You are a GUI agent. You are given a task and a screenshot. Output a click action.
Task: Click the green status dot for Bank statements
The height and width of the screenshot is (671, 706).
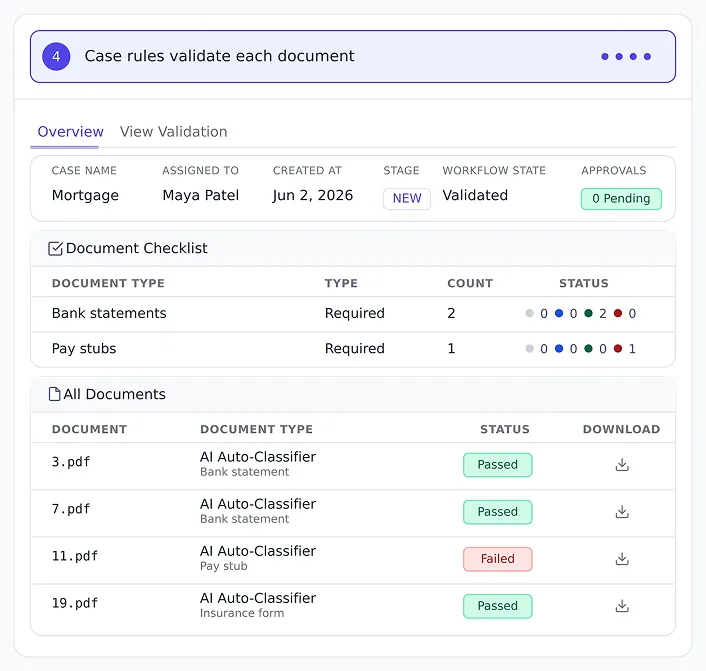point(588,313)
